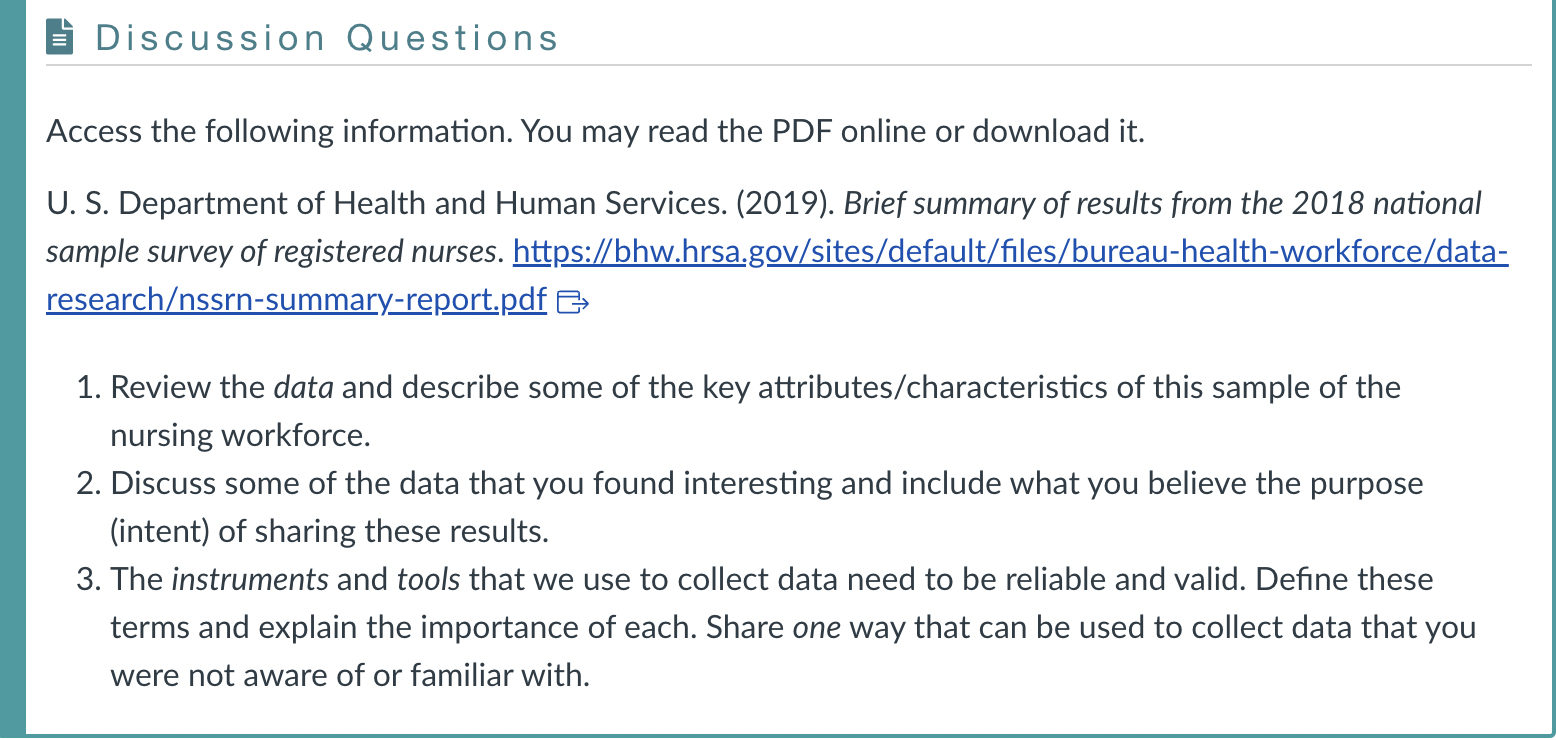The image size is (1556, 740).
Task: Click the list number 2 marker
Action: [x=89, y=483]
